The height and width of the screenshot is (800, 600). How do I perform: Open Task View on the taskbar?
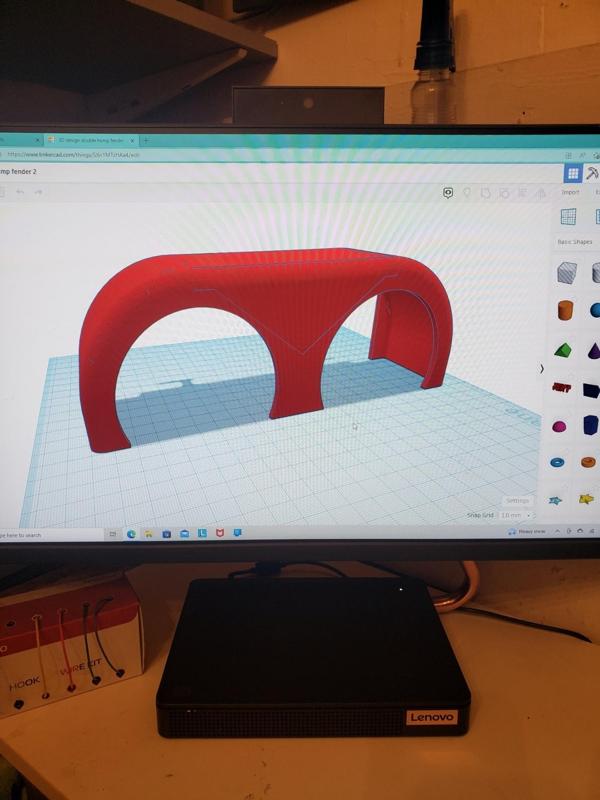click(113, 534)
